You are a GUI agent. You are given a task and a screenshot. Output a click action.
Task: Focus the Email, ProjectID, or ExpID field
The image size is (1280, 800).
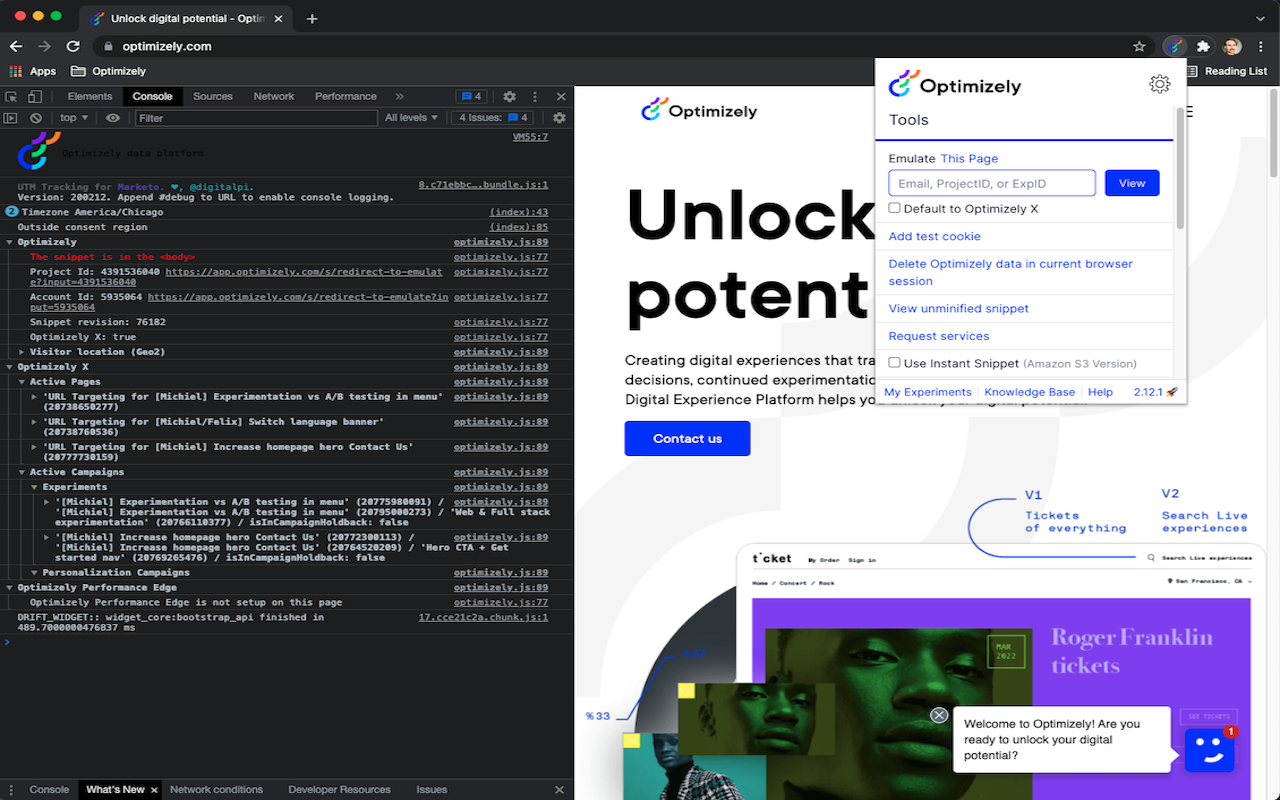(992, 183)
